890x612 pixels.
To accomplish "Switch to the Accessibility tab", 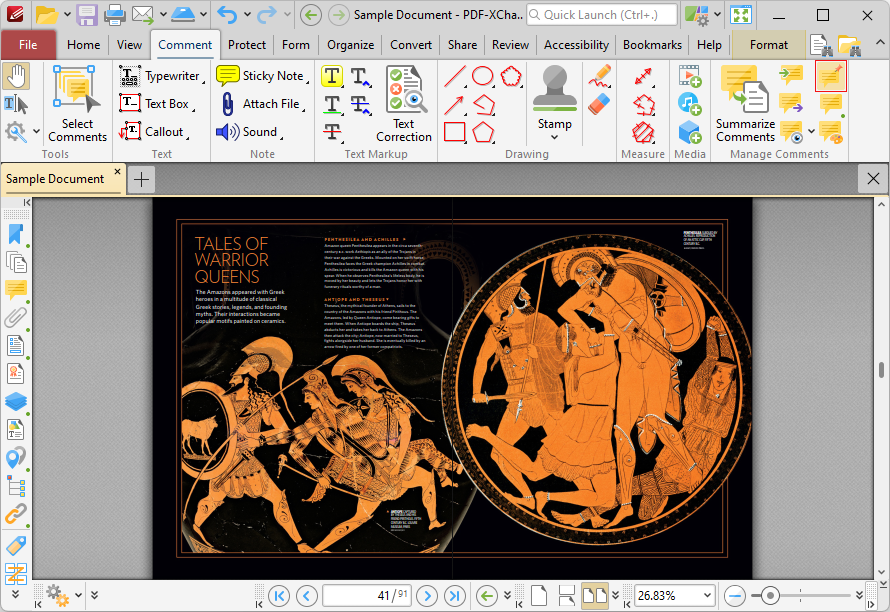I will 576,45.
